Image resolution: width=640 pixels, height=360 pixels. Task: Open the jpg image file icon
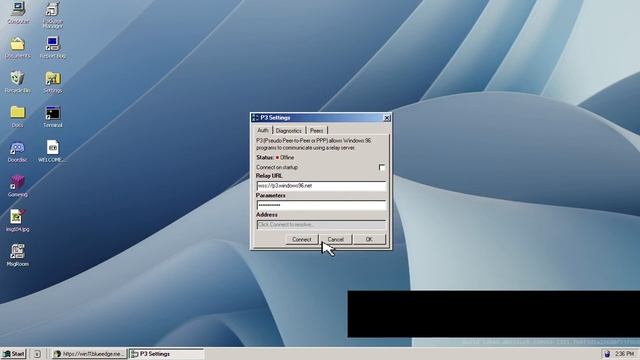(18, 221)
